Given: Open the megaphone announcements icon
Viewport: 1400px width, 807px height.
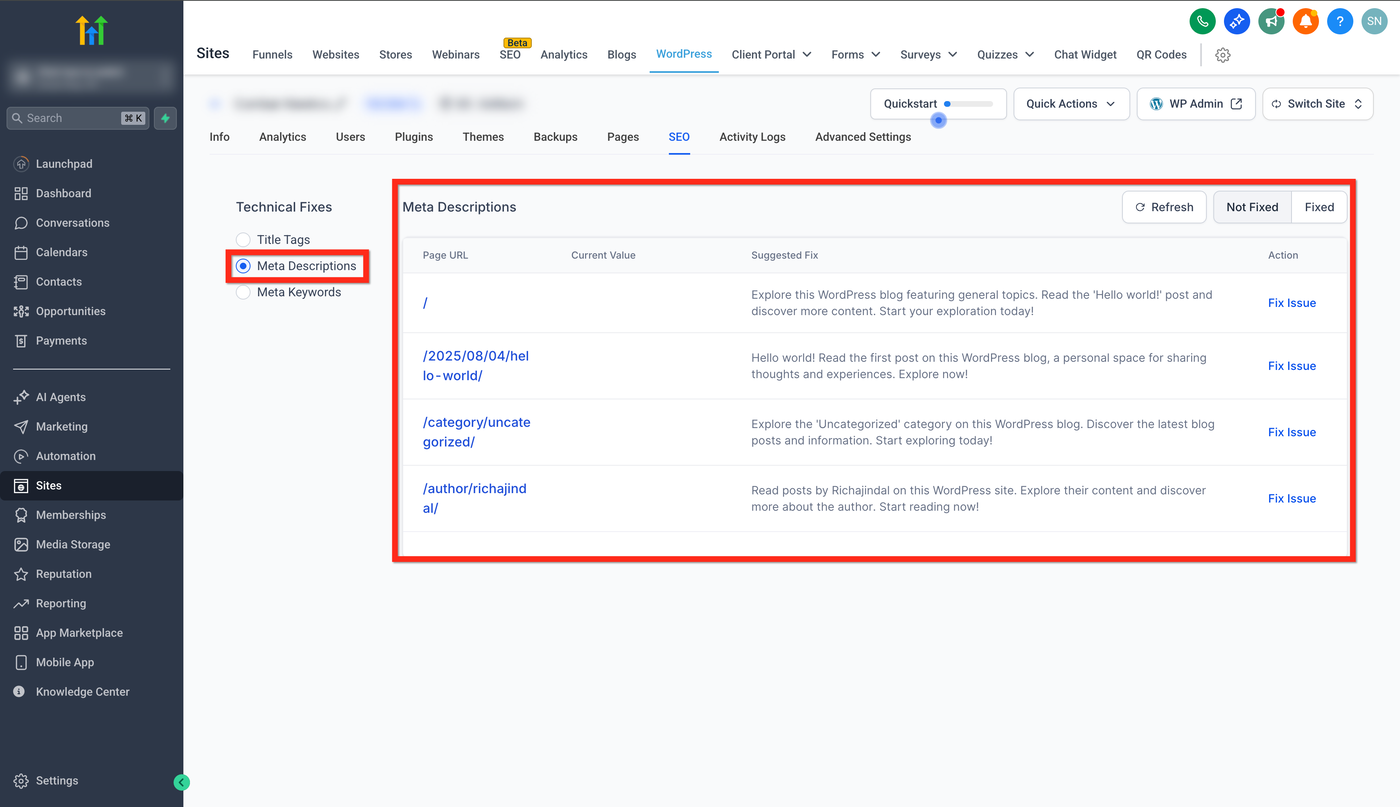Looking at the screenshot, I should [x=1271, y=21].
